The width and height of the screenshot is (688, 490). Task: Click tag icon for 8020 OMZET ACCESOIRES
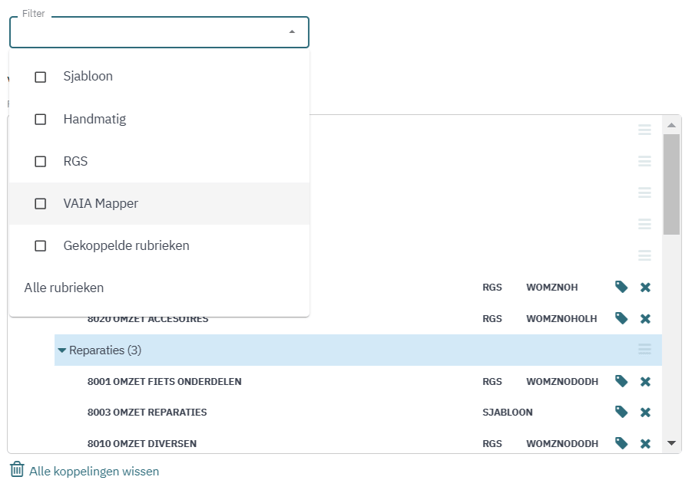pos(621,318)
